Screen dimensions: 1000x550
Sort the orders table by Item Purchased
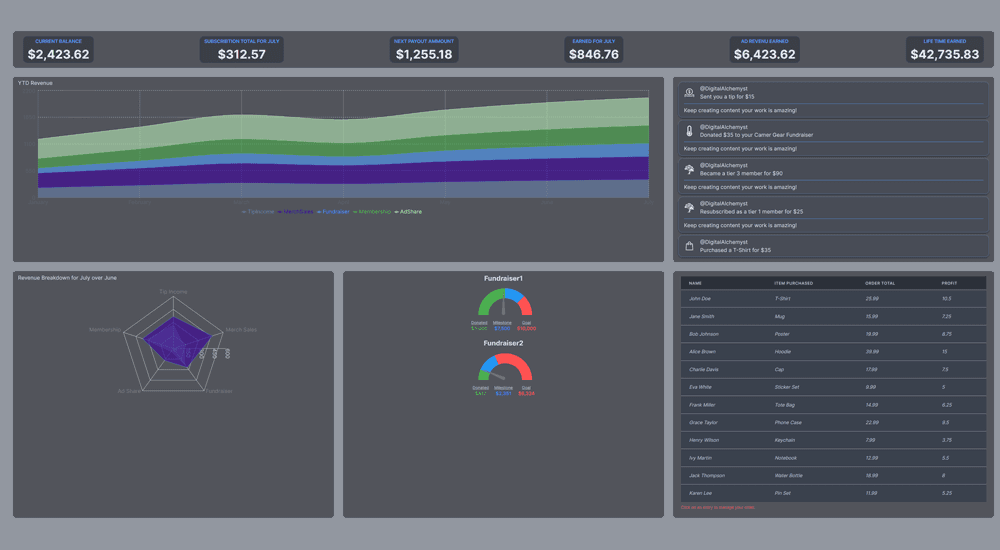point(793,283)
